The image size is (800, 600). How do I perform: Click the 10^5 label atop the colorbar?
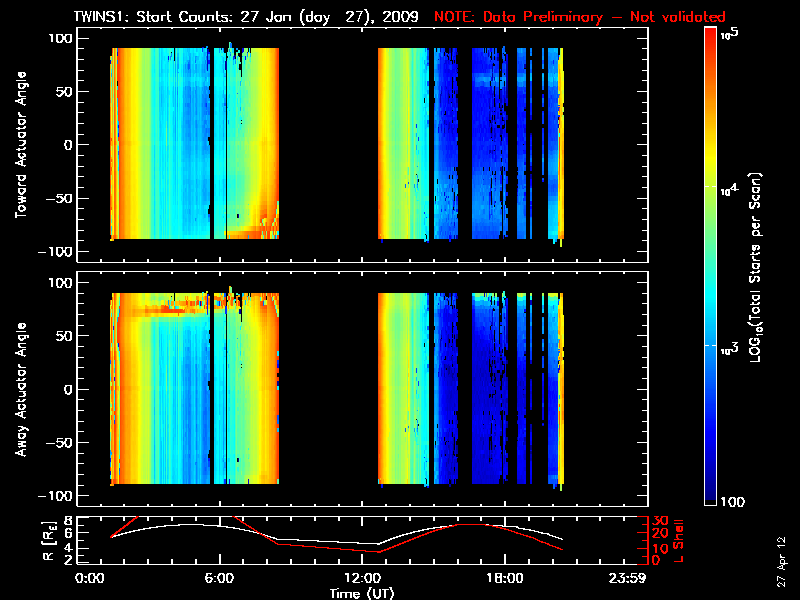[733, 32]
